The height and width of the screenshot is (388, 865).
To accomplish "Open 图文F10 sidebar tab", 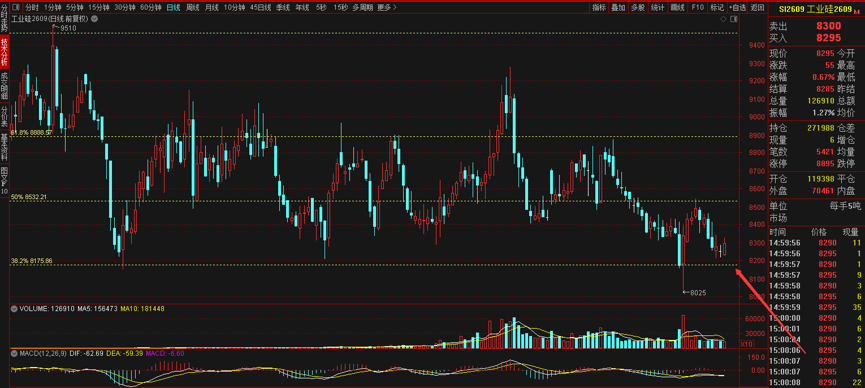I will (4, 180).
